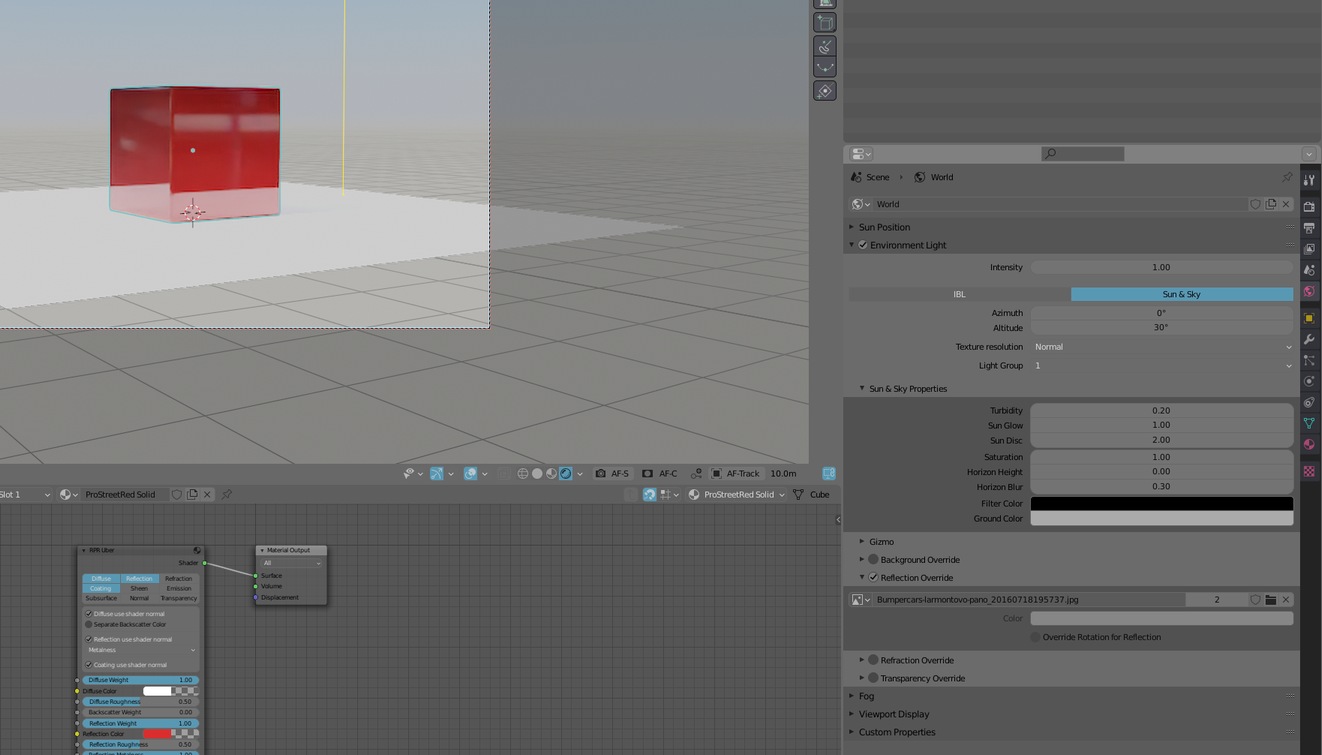Open the Texture resolution dropdown
This screenshot has height=755, width=1322.
tap(1161, 347)
